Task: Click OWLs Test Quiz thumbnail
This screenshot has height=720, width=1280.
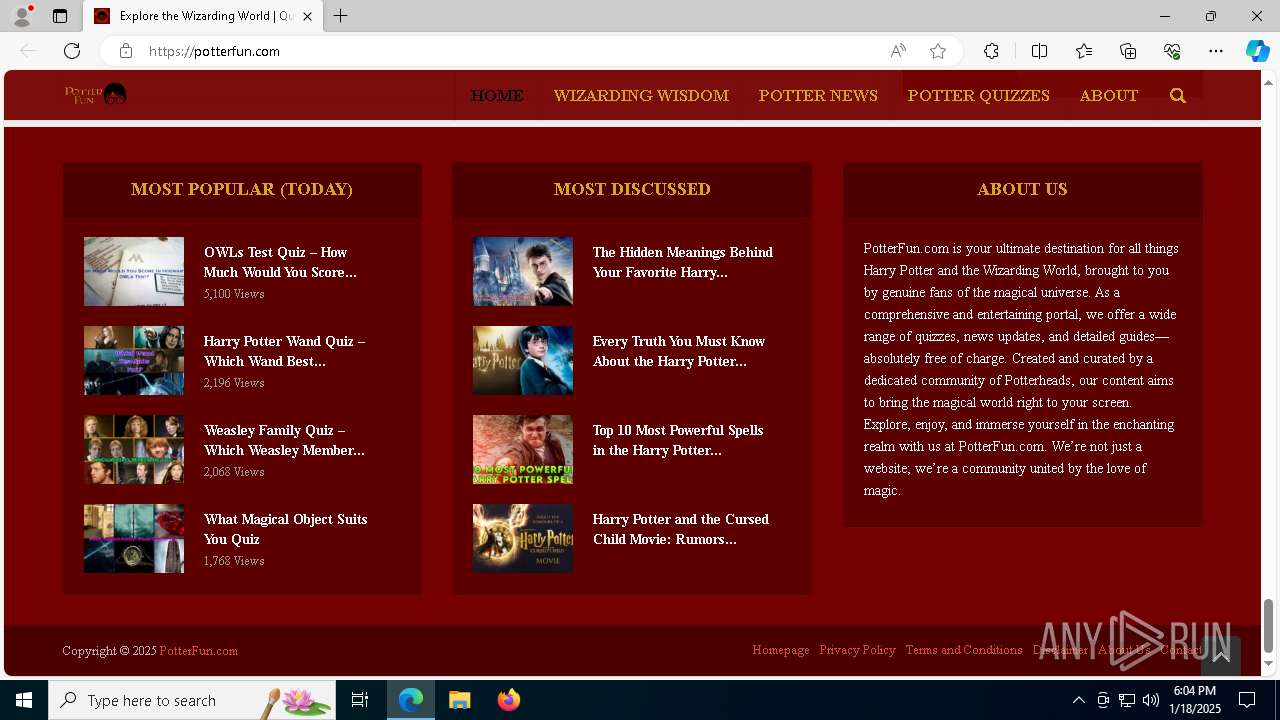Action: [134, 271]
